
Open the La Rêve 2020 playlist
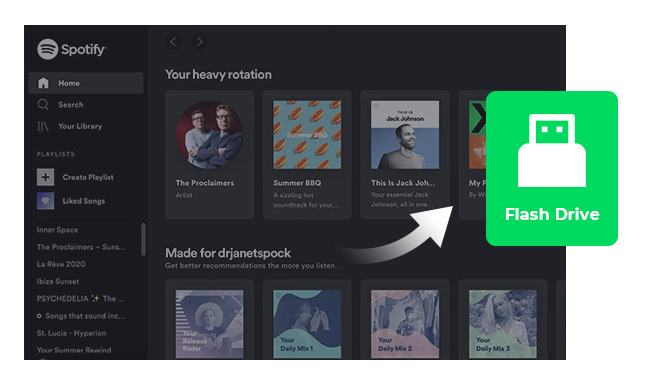(x=61, y=264)
